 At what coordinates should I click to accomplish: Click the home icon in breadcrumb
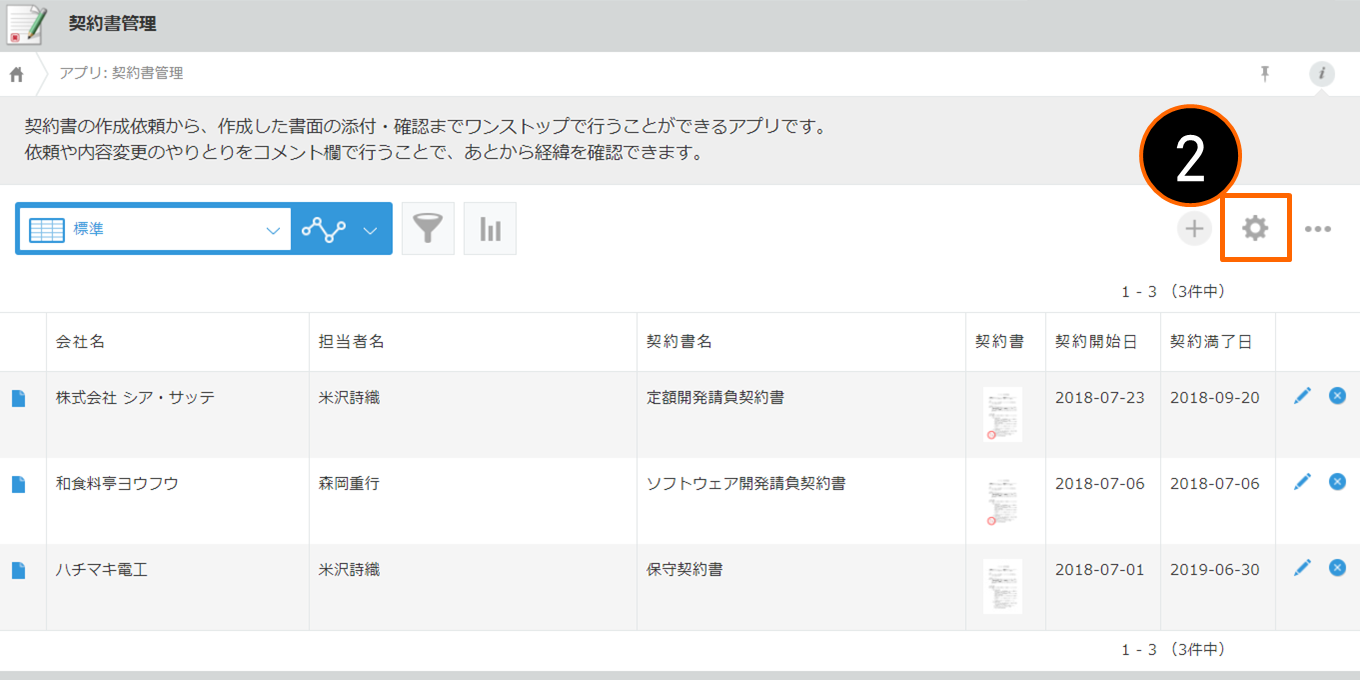tap(16, 74)
